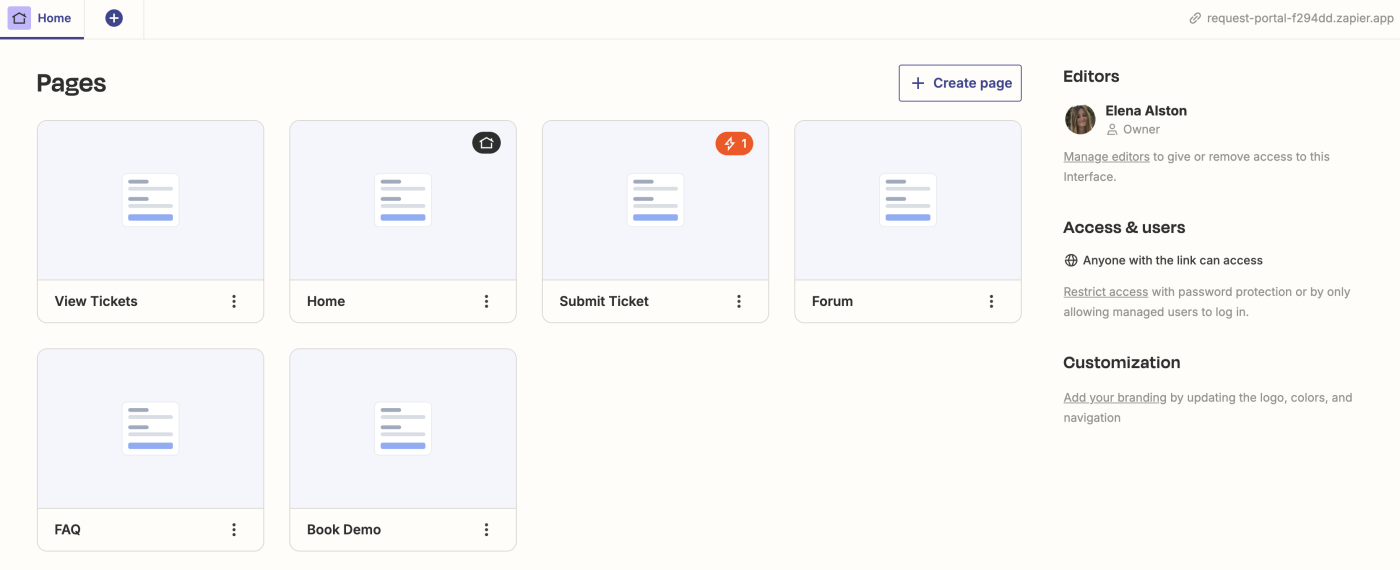The height and width of the screenshot is (570, 1400).
Task: Open the FAQ page three-dot menu
Action: pyautogui.click(x=234, y=529)
